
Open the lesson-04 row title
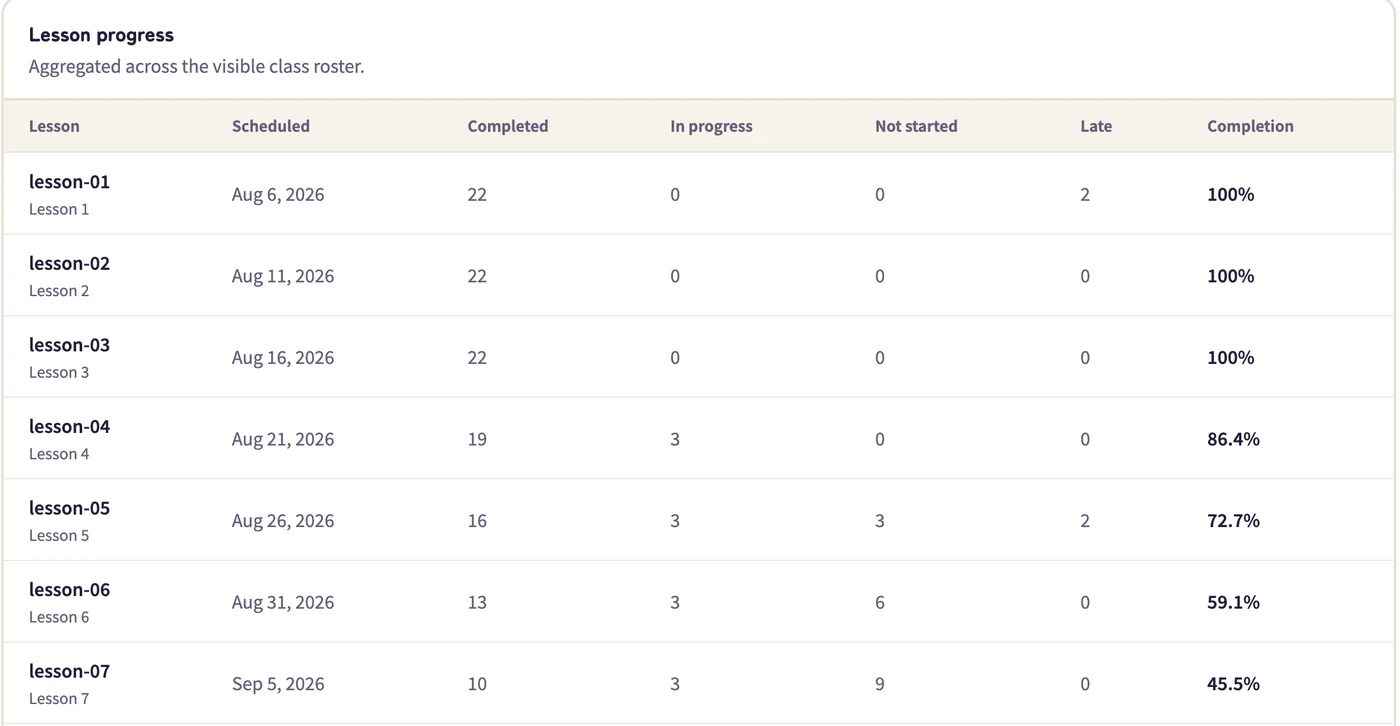coord(69,427)
